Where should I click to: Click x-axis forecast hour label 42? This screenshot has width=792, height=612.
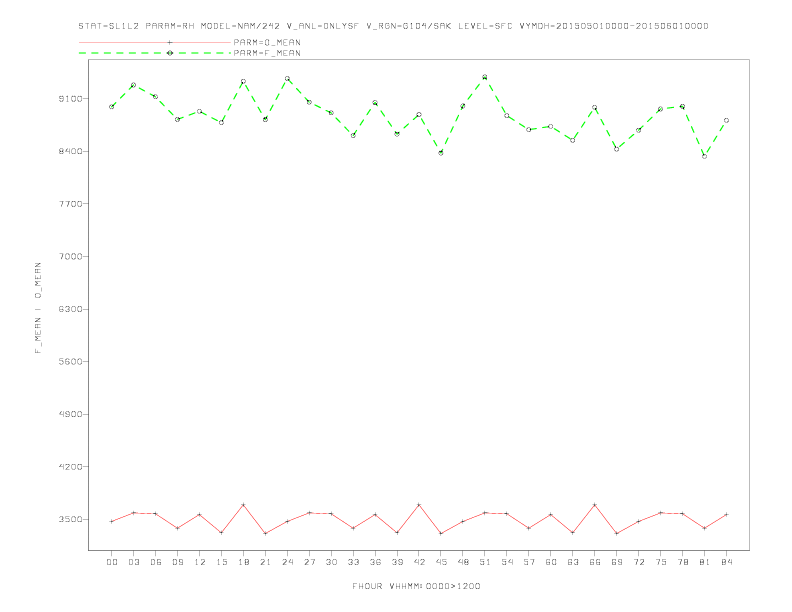point(419,562)
